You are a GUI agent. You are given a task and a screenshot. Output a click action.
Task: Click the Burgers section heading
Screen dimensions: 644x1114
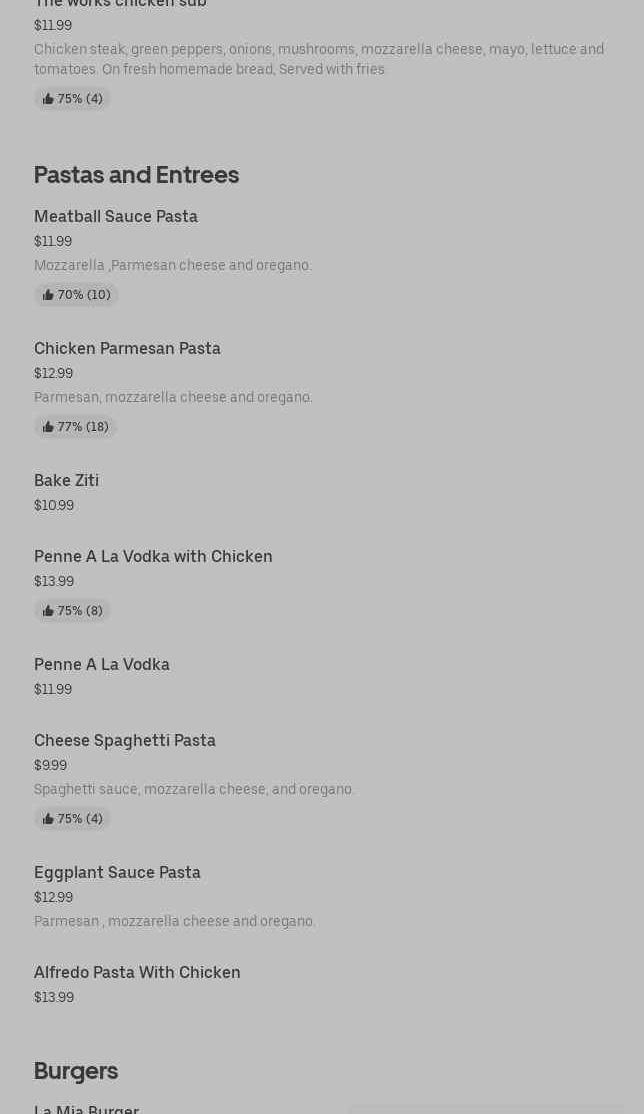click(x=76, y=1071)
